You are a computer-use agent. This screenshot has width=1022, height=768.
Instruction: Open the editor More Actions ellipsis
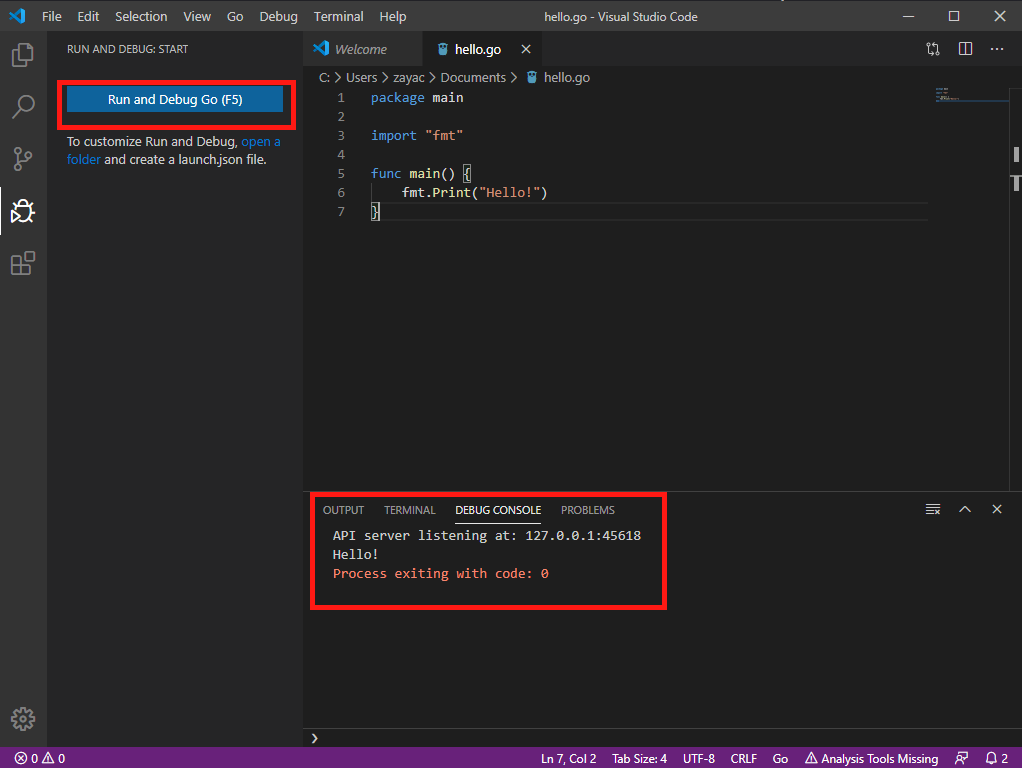[997, 49]
